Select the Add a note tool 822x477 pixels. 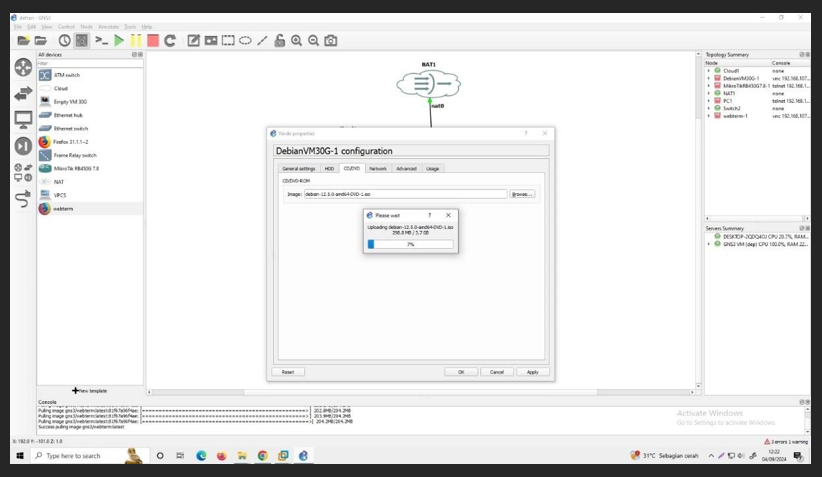tap(193, 41)
